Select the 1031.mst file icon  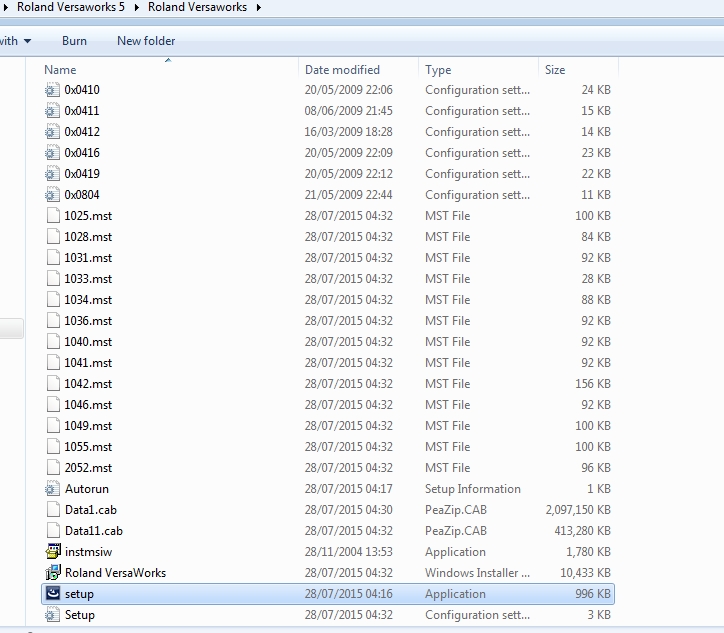(x=53, y=258)
